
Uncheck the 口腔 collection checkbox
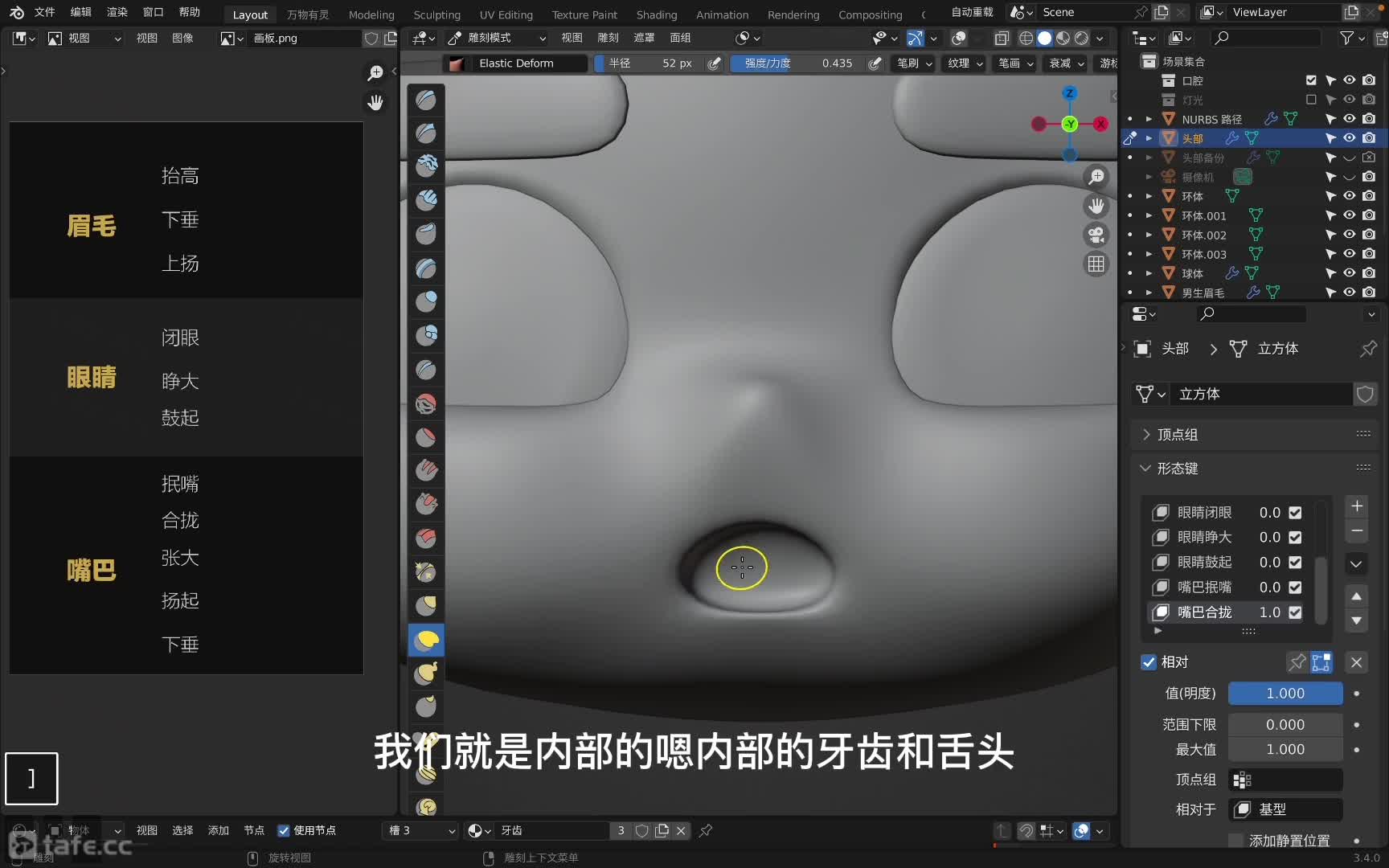click(x=1311, y=80)
